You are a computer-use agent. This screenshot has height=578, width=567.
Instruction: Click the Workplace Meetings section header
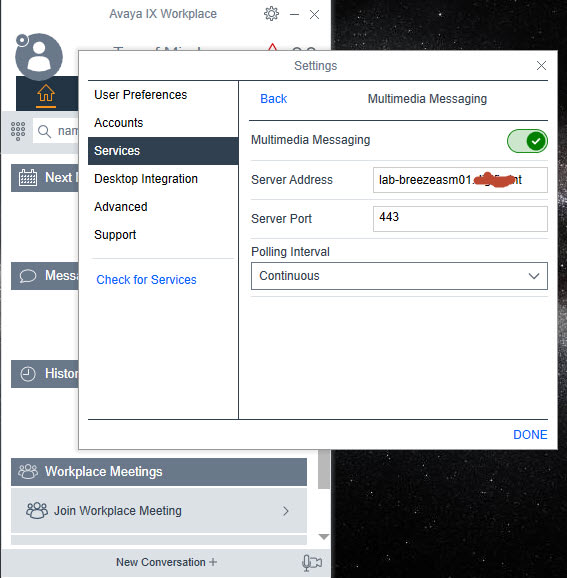pyautogui.click(x=159, y=472)
